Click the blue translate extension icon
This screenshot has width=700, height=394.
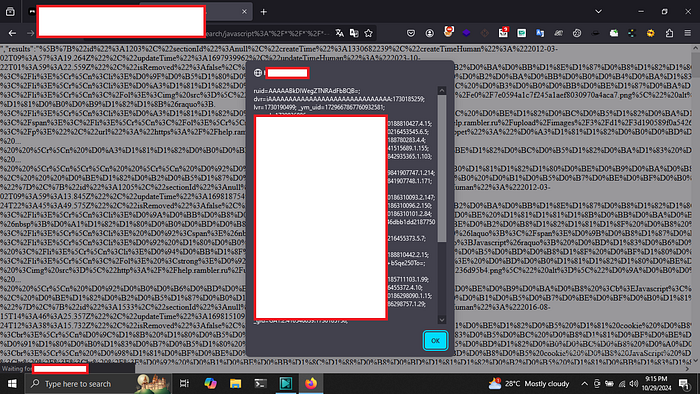(x=540, y=33)
